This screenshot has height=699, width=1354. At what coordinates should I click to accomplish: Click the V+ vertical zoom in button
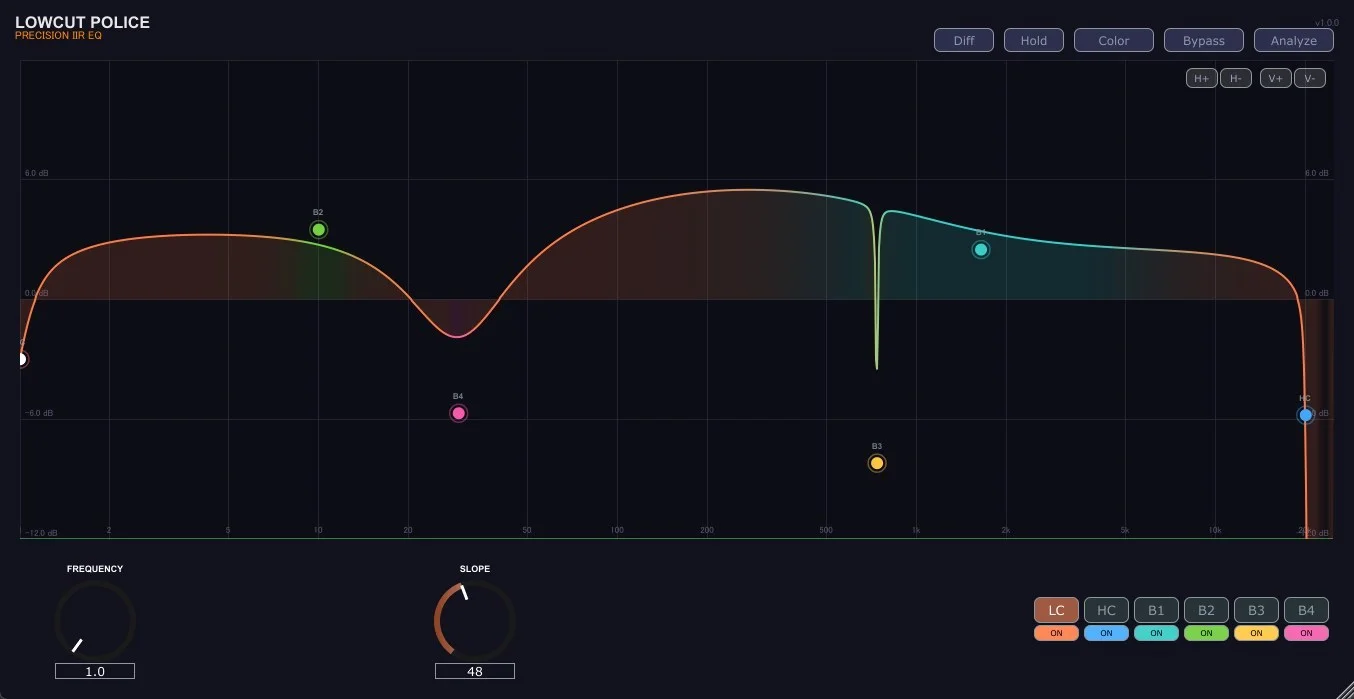(1276, 78)
